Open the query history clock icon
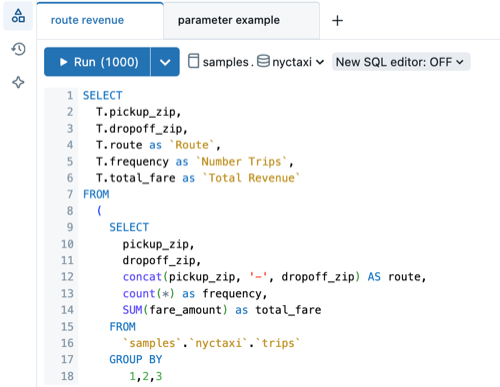Viewport: 500px width, 387px height. [18, 49]
